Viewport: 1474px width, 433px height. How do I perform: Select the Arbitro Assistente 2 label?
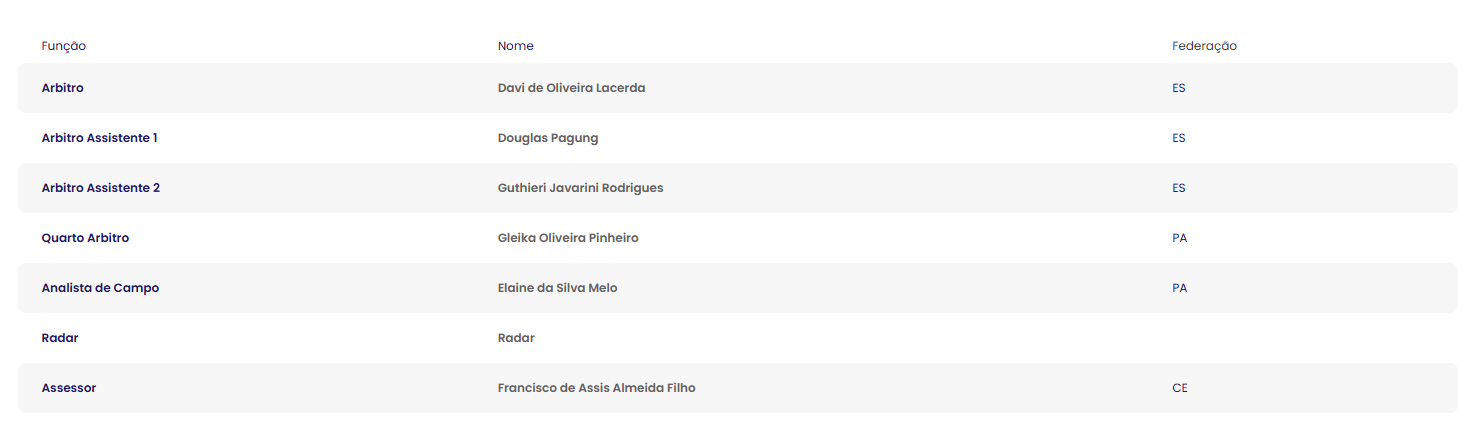coord(101,188)
